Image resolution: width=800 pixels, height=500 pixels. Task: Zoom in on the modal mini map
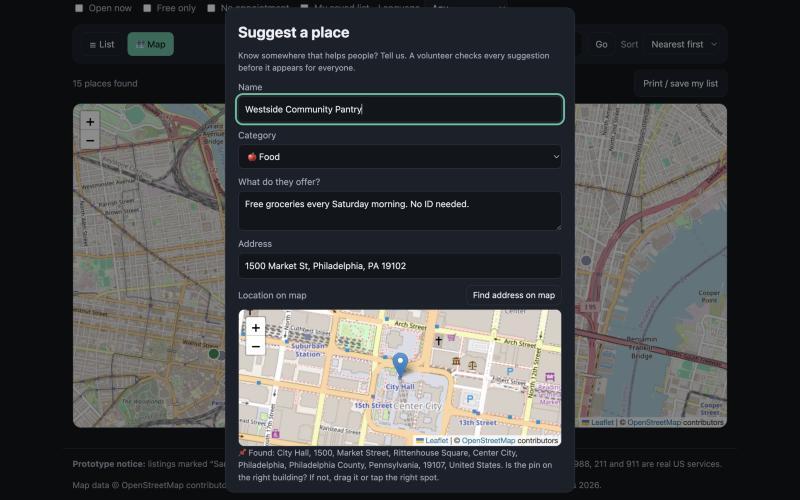pos(256,328)
